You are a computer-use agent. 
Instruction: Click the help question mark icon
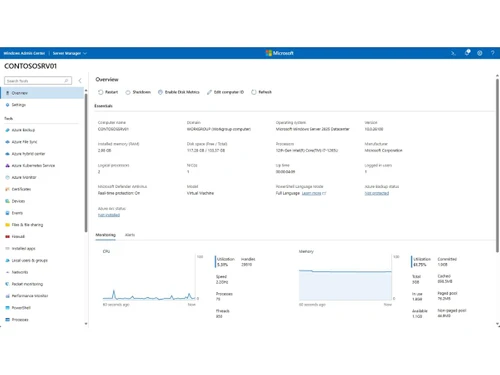pyautogui.click(x=492, y=53)
